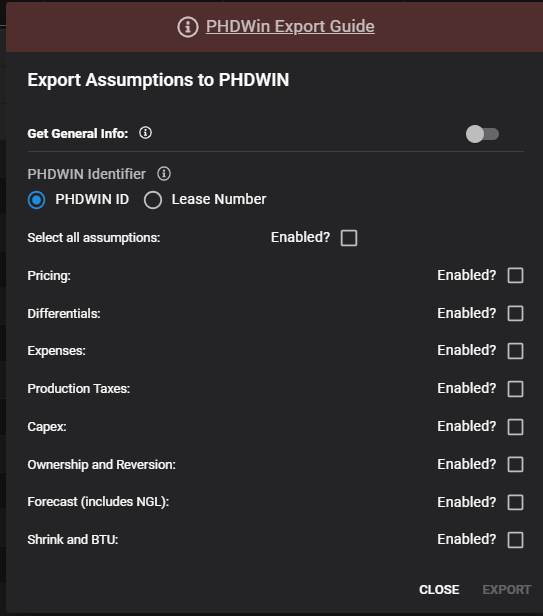
Task: Enable the Shrink and BTU checkbox
Action: 515,540
